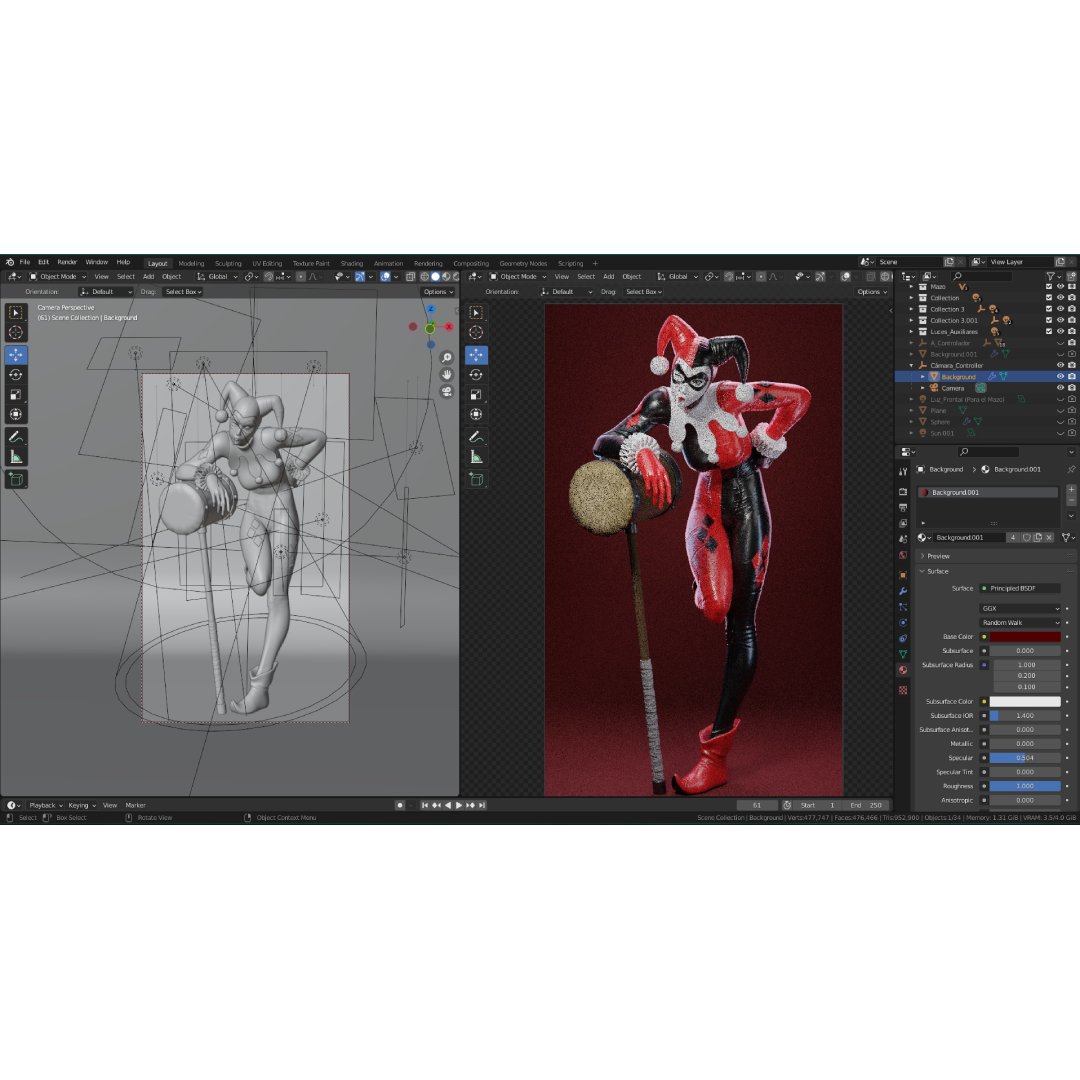Viewport: 1080px width, 1080px height.
Task: Open the Object Data green triangle tab
Action: 903,654
